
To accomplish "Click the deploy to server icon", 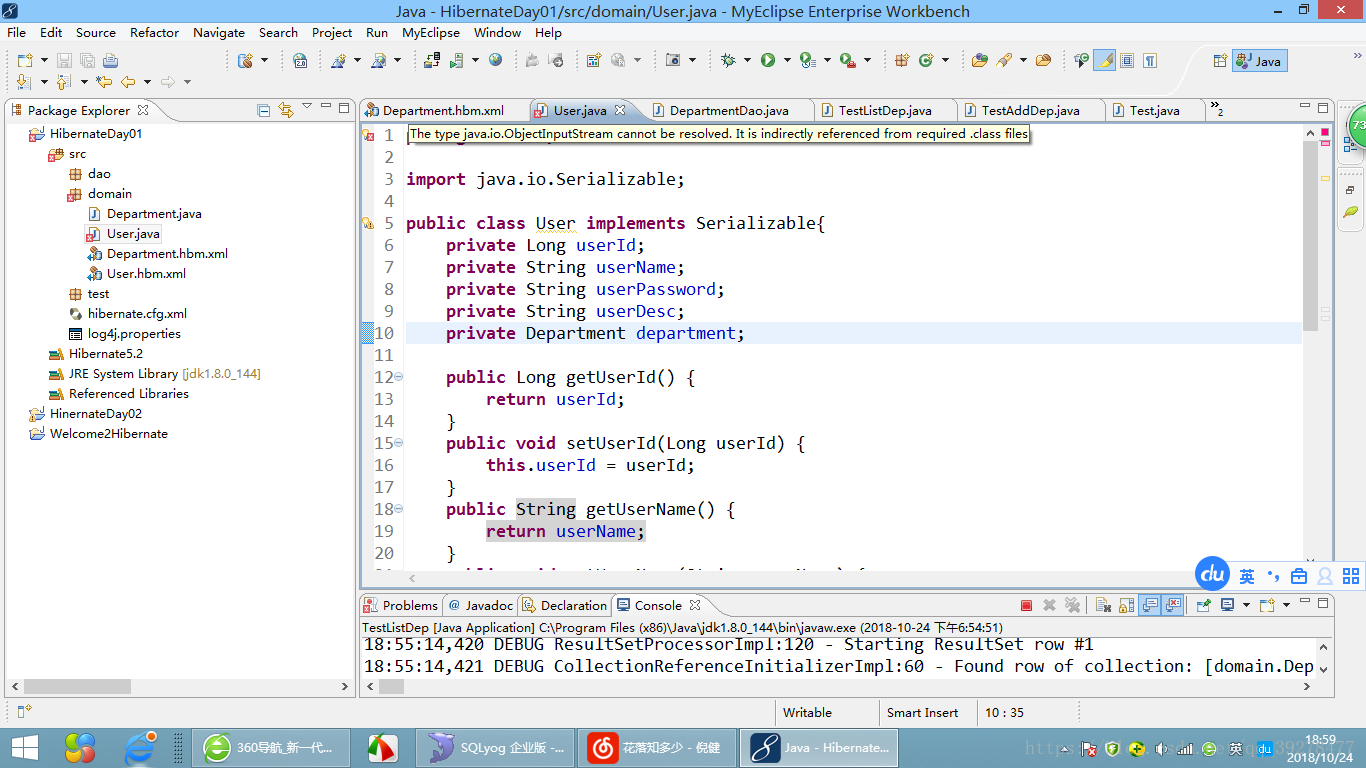I will tap(431, 60).
